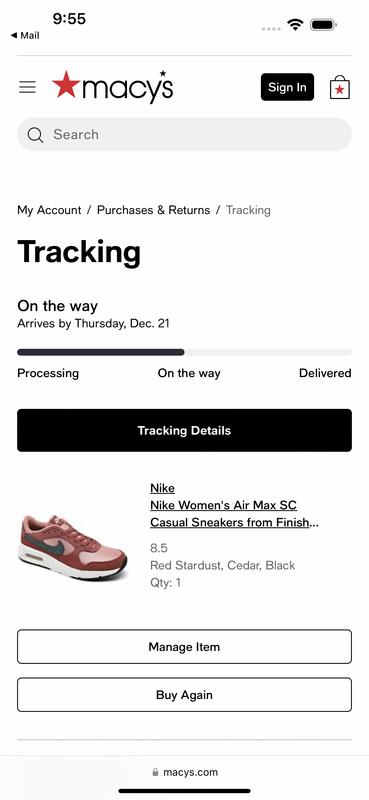The width and height of the screenshot is (369, 800).
Task: Tap the battery status icon
Action: point(323,24)
